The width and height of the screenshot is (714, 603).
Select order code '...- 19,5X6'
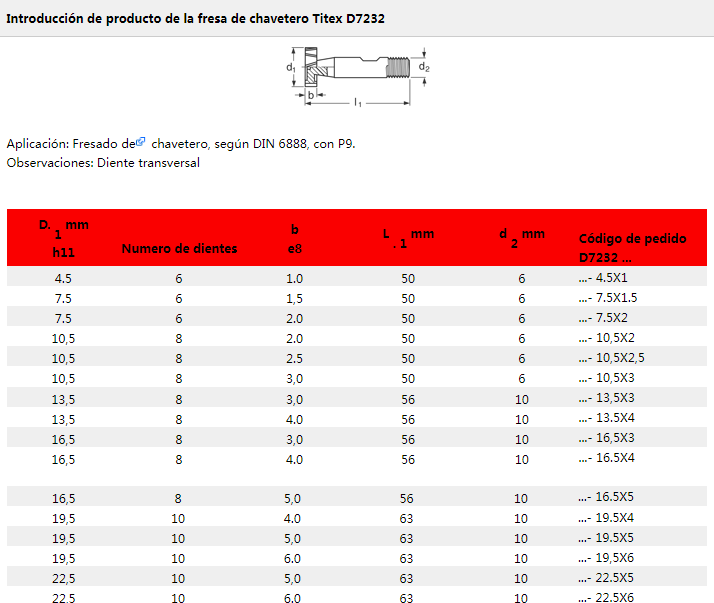pyautogui.click(x=606, y=558)
